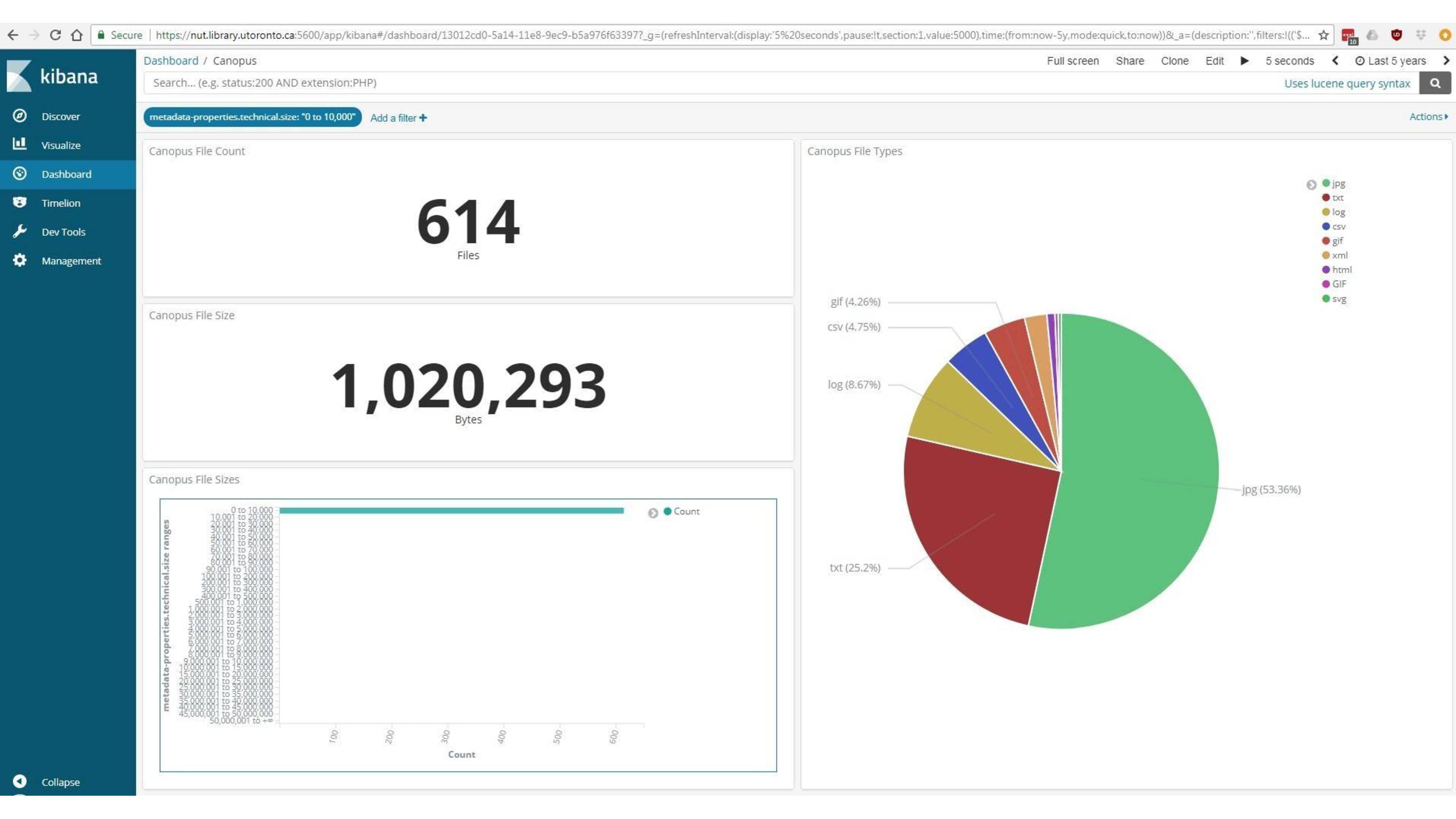Click the html legend color dot

click(x=1325, y=269)
